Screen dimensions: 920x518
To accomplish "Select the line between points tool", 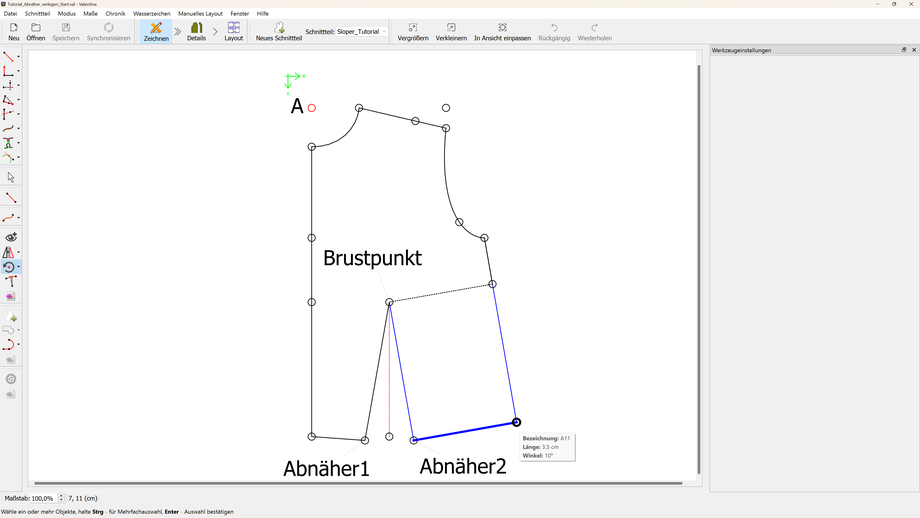I will tap(11, 198).
